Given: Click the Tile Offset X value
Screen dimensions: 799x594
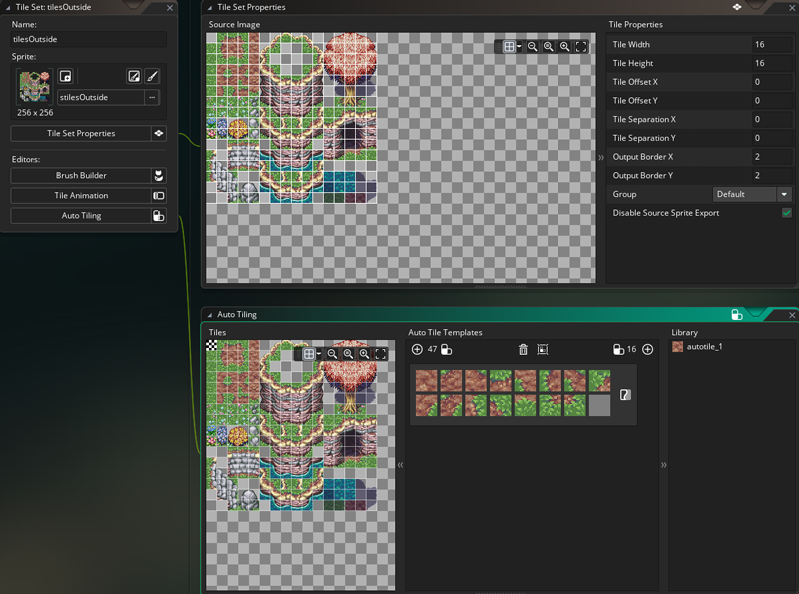Looking at the screenshot, I should tap(771, 82).
